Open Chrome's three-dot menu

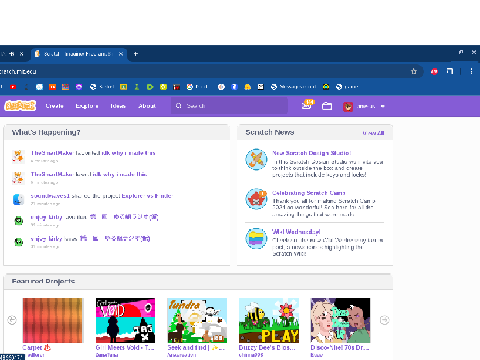coord(471,71)
